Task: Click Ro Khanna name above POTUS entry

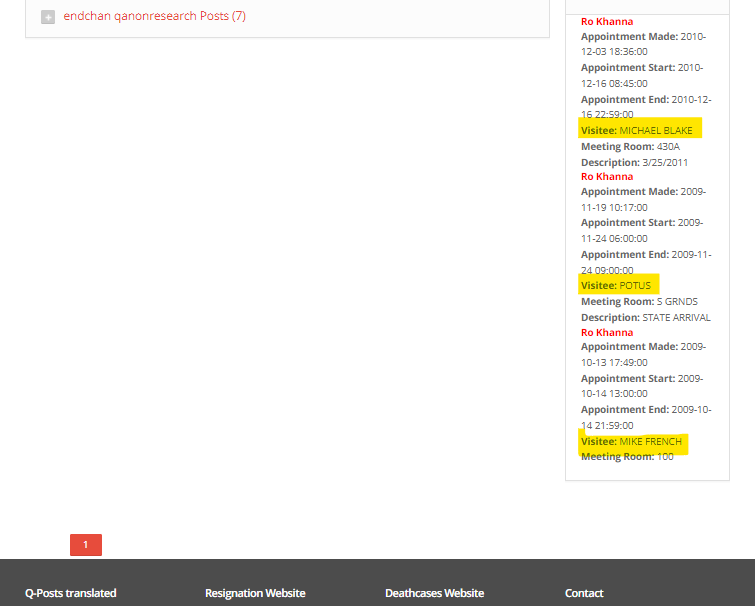Action: (x=607, y=177)
